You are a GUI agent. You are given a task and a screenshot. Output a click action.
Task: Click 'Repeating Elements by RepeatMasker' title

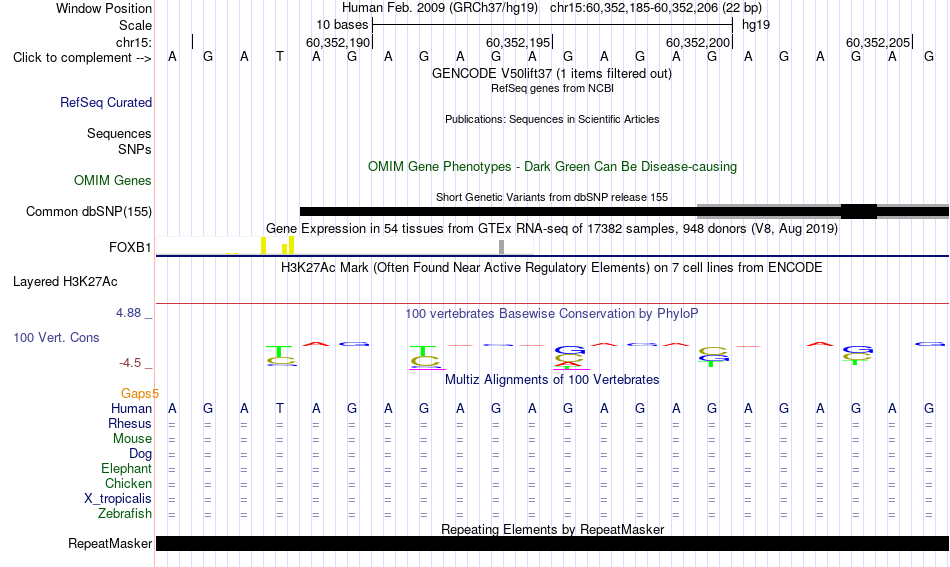point(552,529)
